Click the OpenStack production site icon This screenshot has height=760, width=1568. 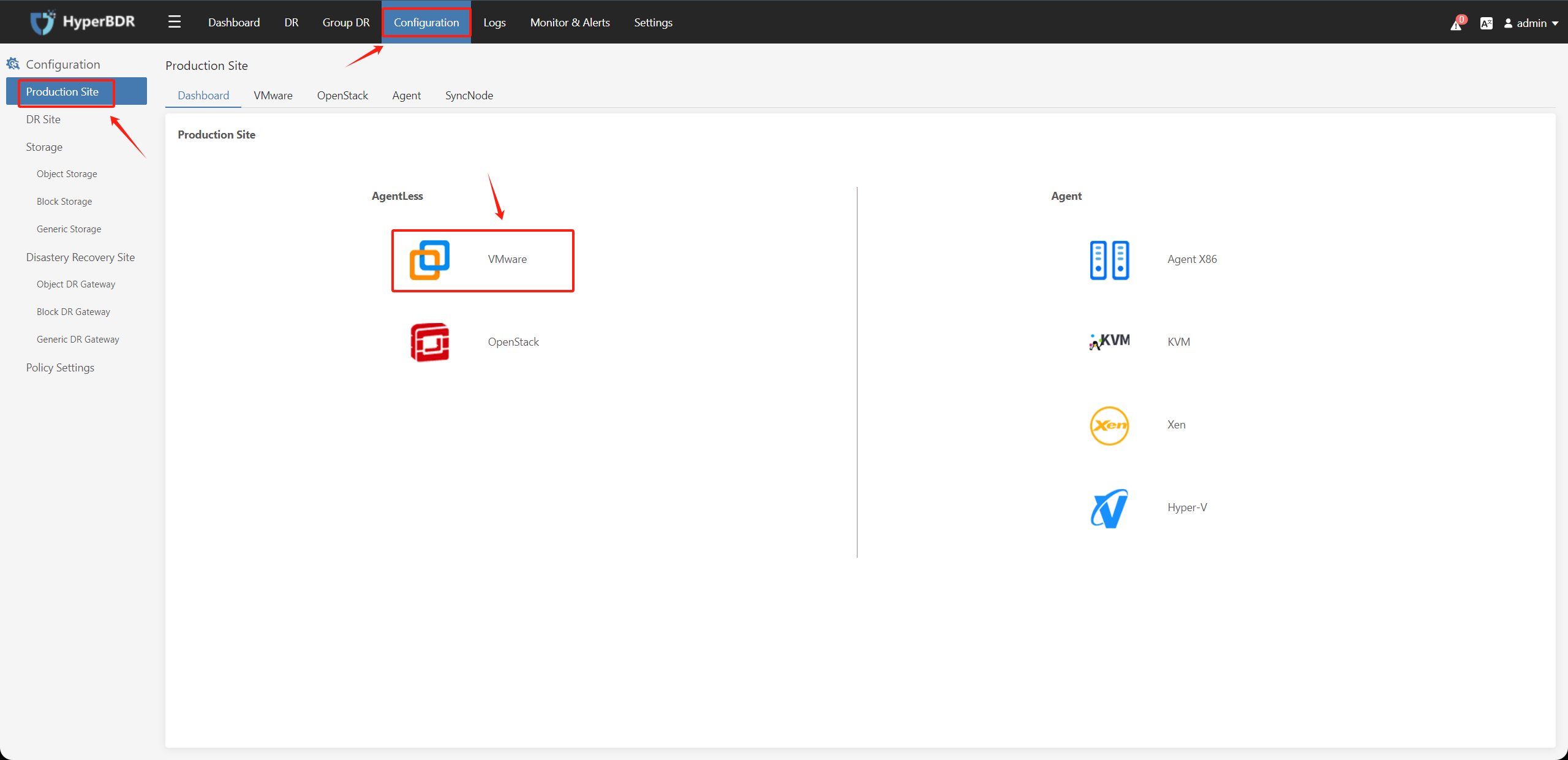point(430,342)
